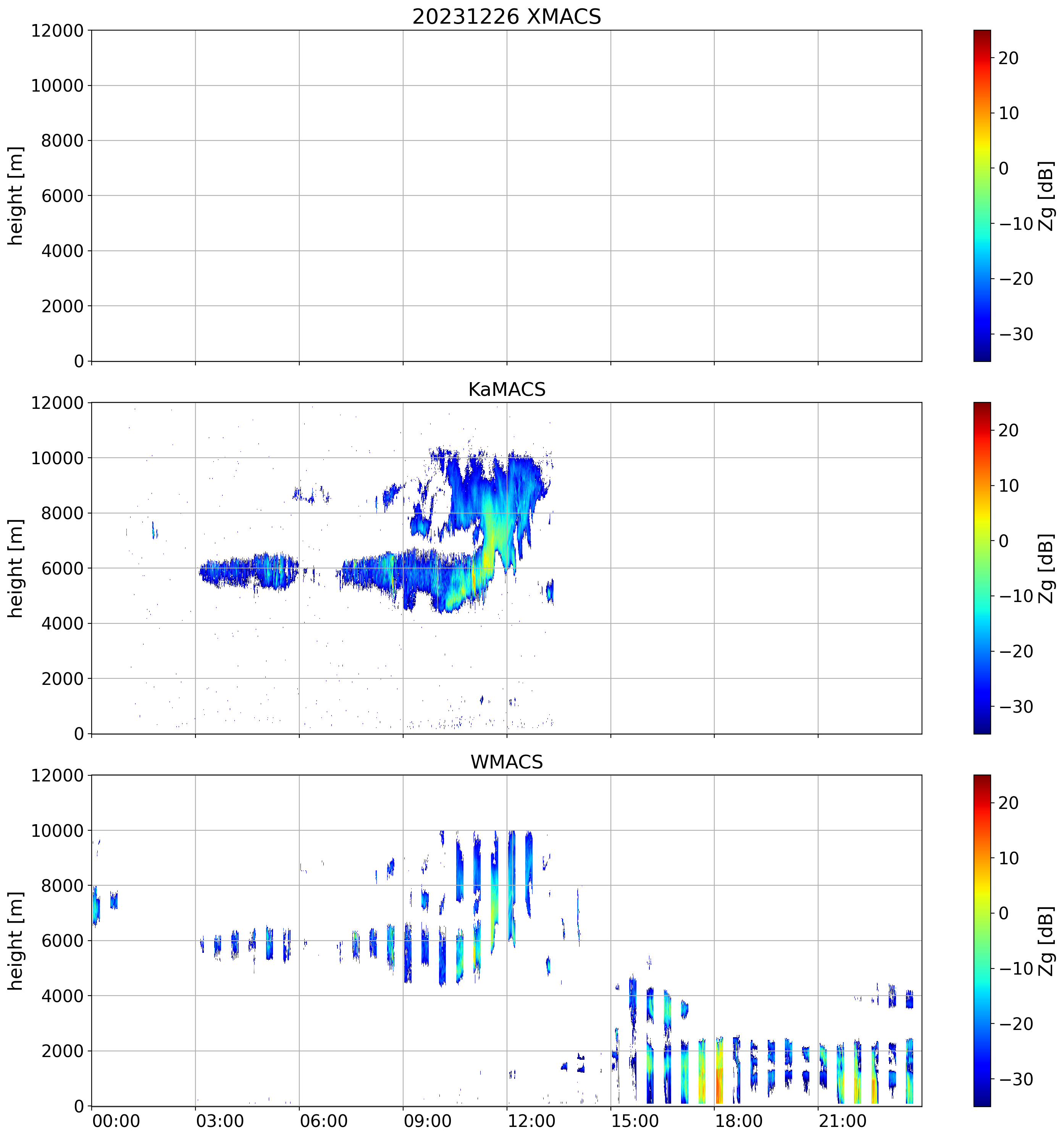
Task: Click the WMACS height [m] axis label
Action: click(15, 941)
